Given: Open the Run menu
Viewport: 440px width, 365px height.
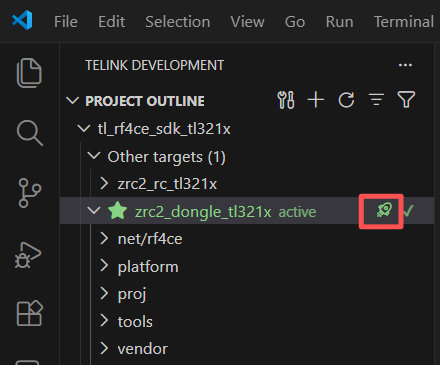Looking at the screenshot, I should [339, 22].
